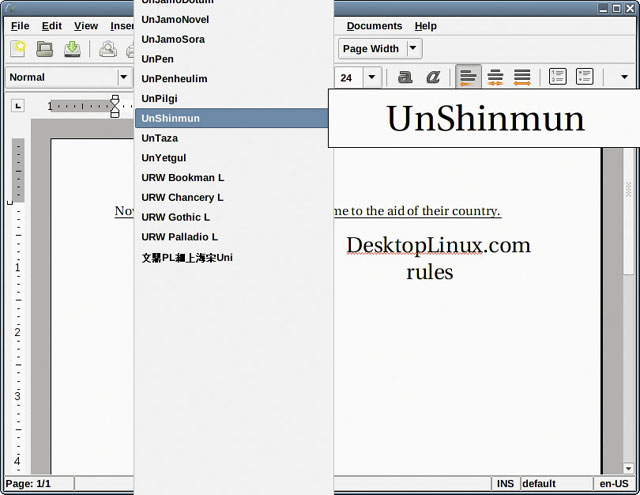Viewport: 640px width, 495px height.
Task: Click the INS status bar indicator
Action: tap(505, 484)
